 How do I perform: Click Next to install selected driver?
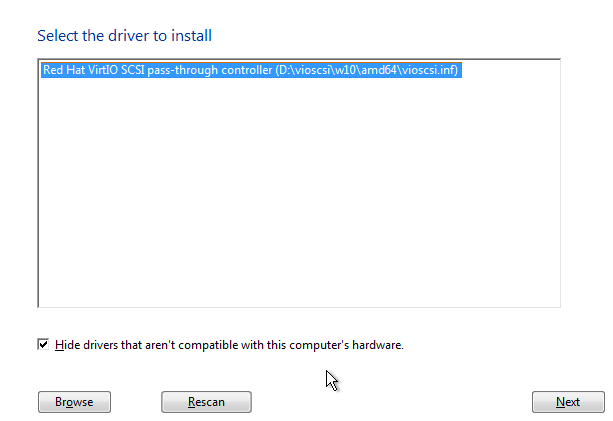pyautogui.click(x=567, y=402)
